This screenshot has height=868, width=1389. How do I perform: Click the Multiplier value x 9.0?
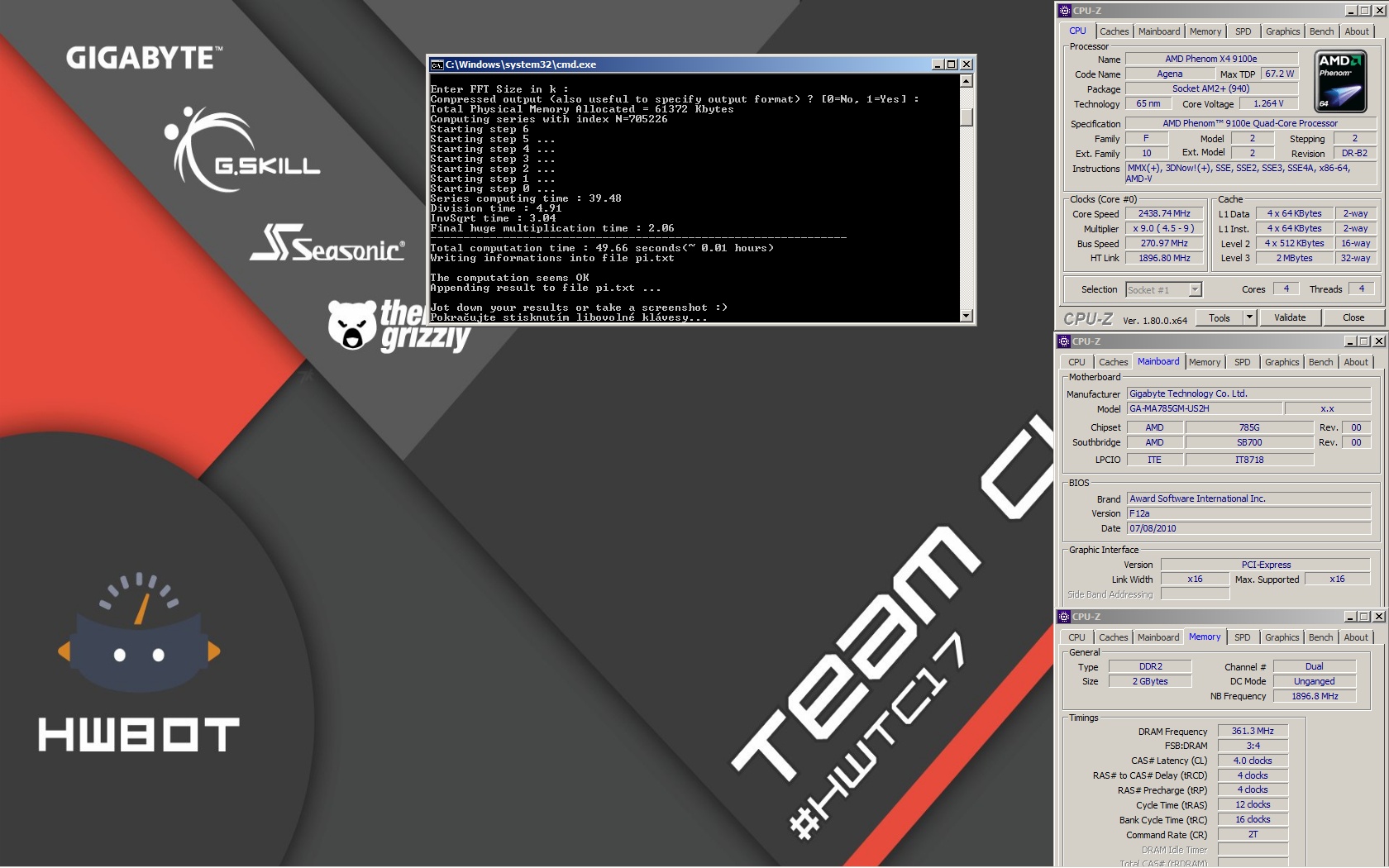point(1164,228)
